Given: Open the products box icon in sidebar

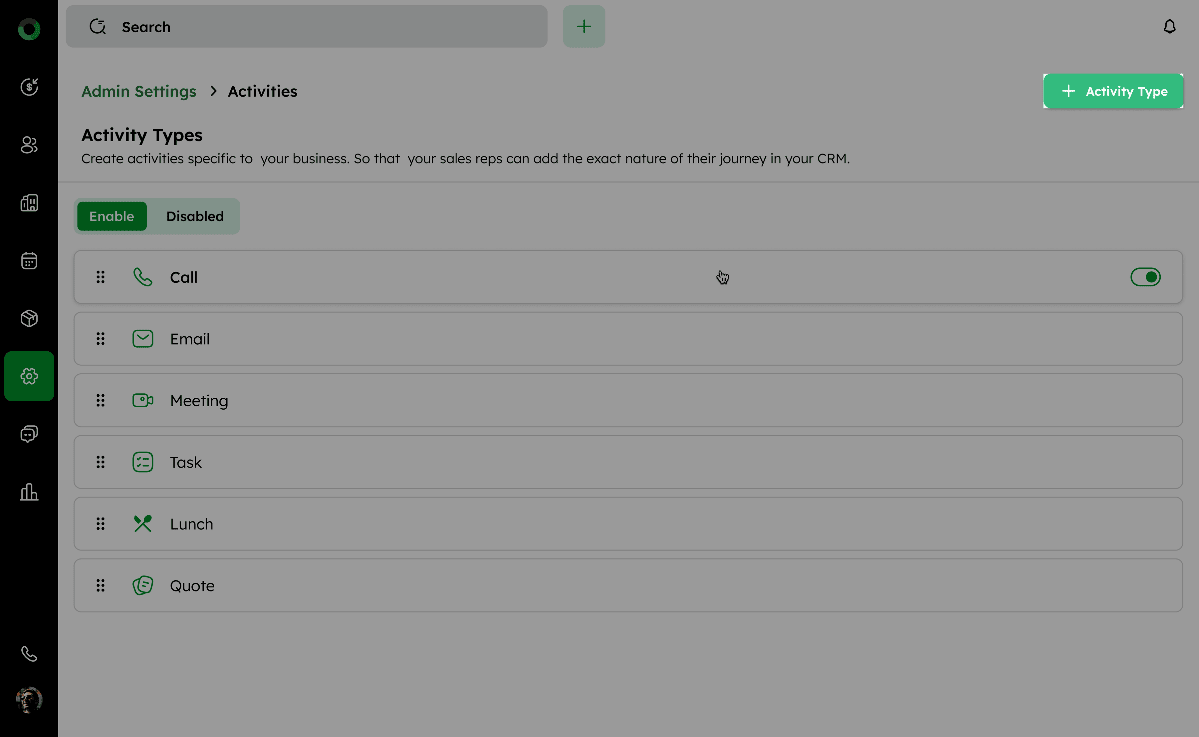Looking at the screenshot, I should (29, 319).
